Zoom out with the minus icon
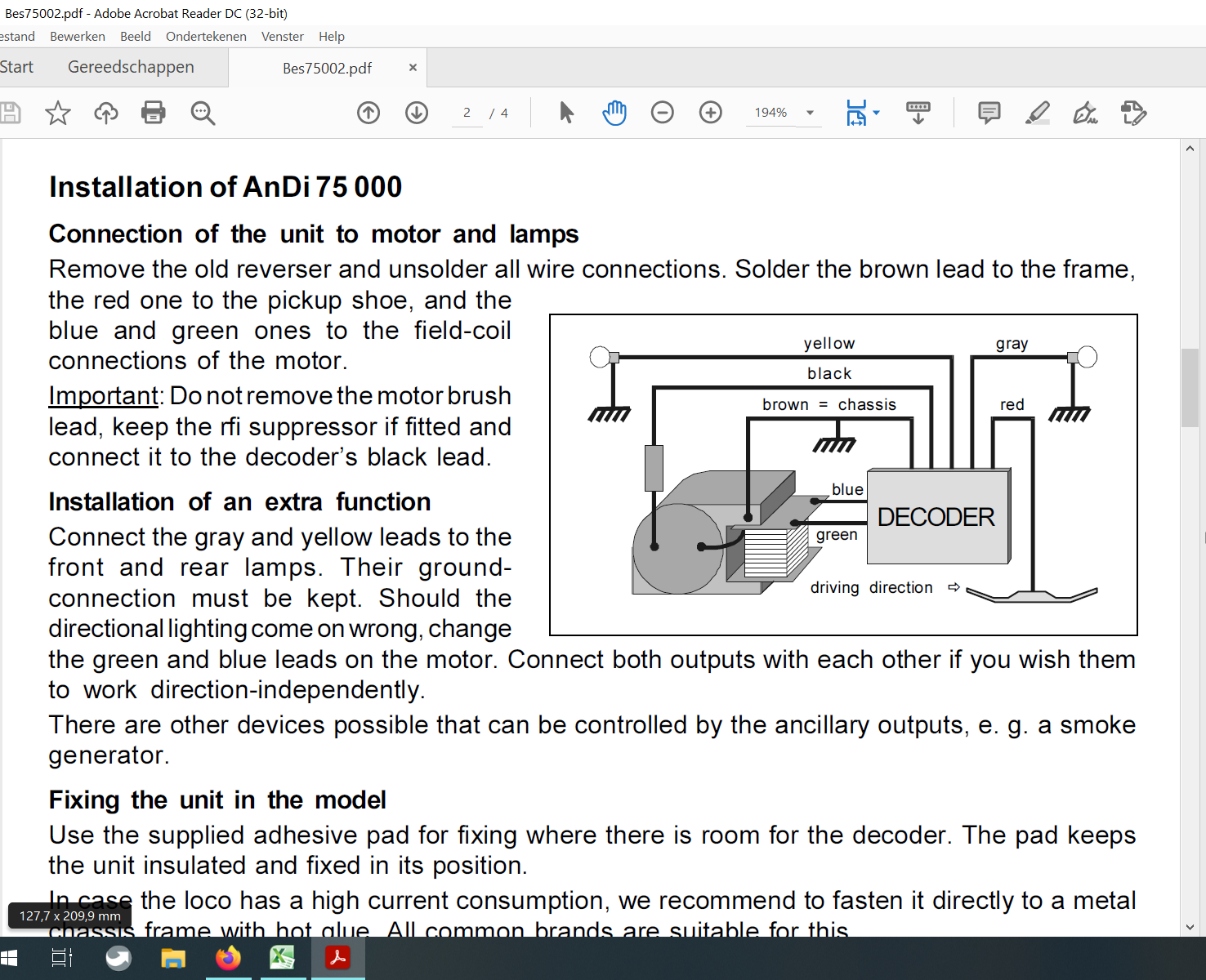Screen dimensions: 1206x980 [x=663, y=113]
